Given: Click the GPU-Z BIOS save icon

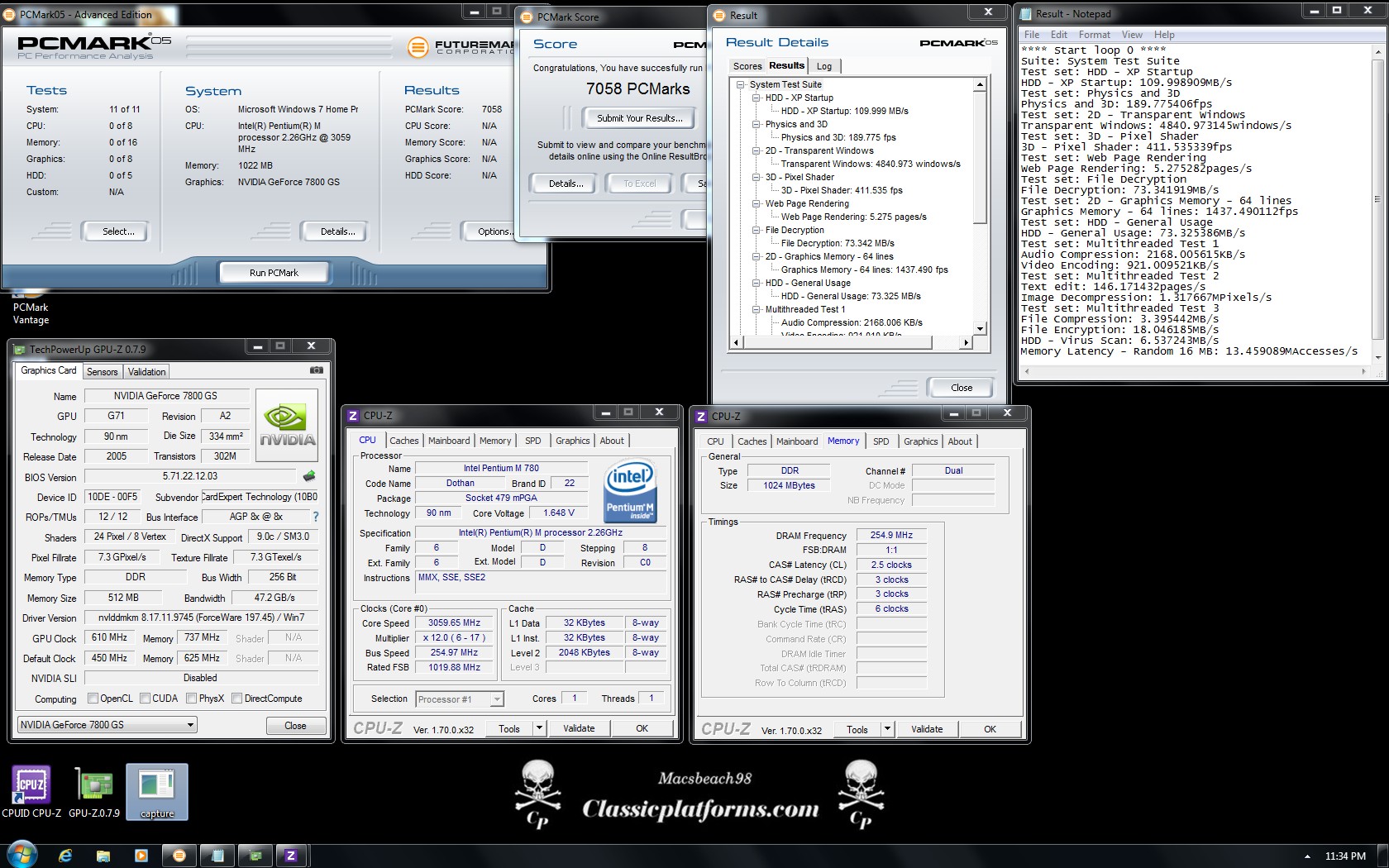Looking at the screenshot, I should [309, 476].
